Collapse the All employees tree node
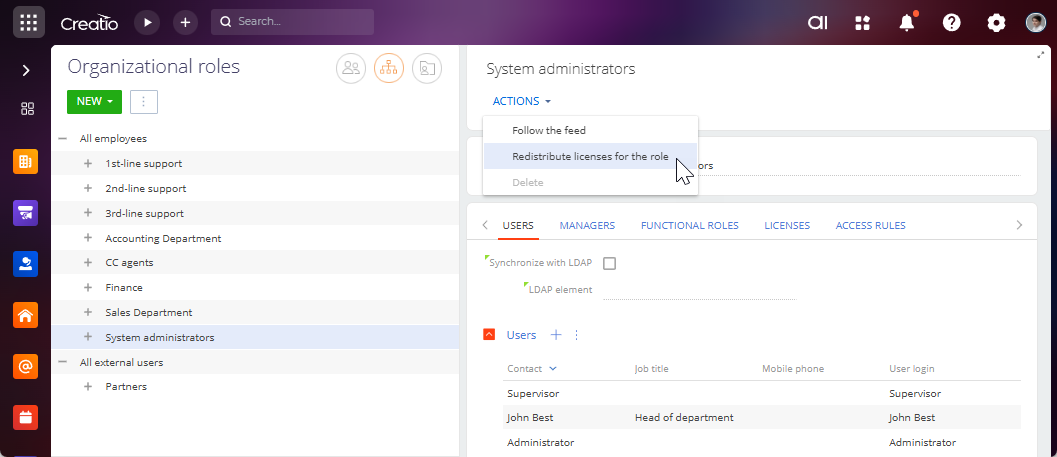Image resolution: width=1057 pixels, height=457 pixels. (63, 139)
